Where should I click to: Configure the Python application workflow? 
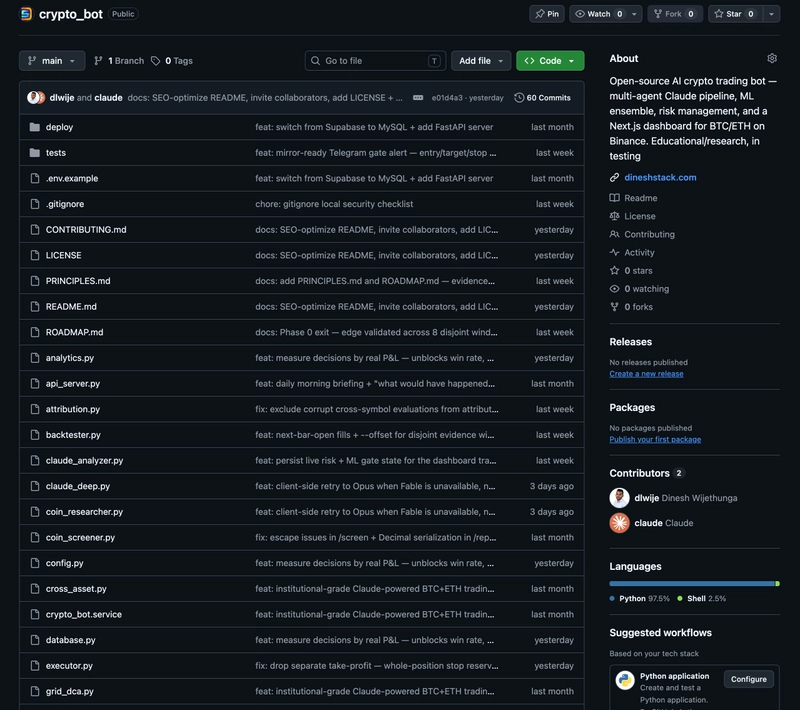[x=748, y=679]
